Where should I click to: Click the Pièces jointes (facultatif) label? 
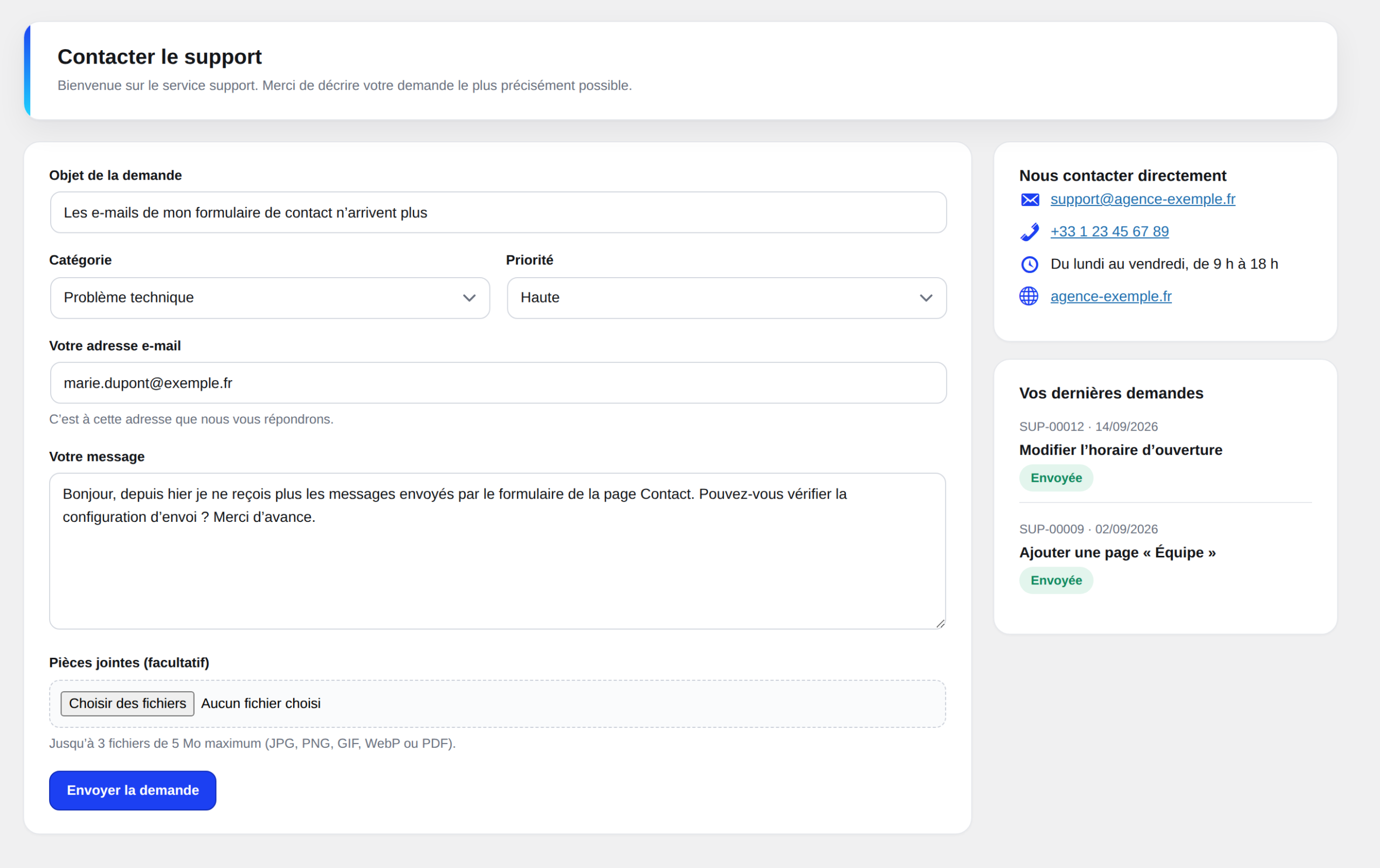tap(129, 663)
